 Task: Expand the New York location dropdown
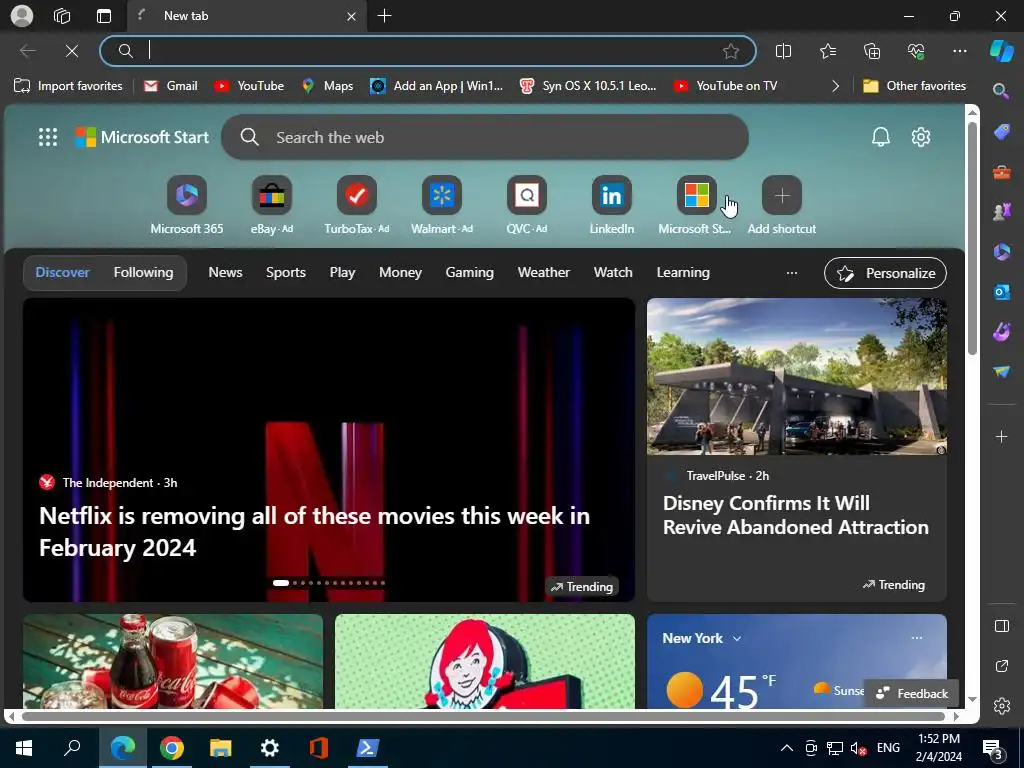click(737, 639)
